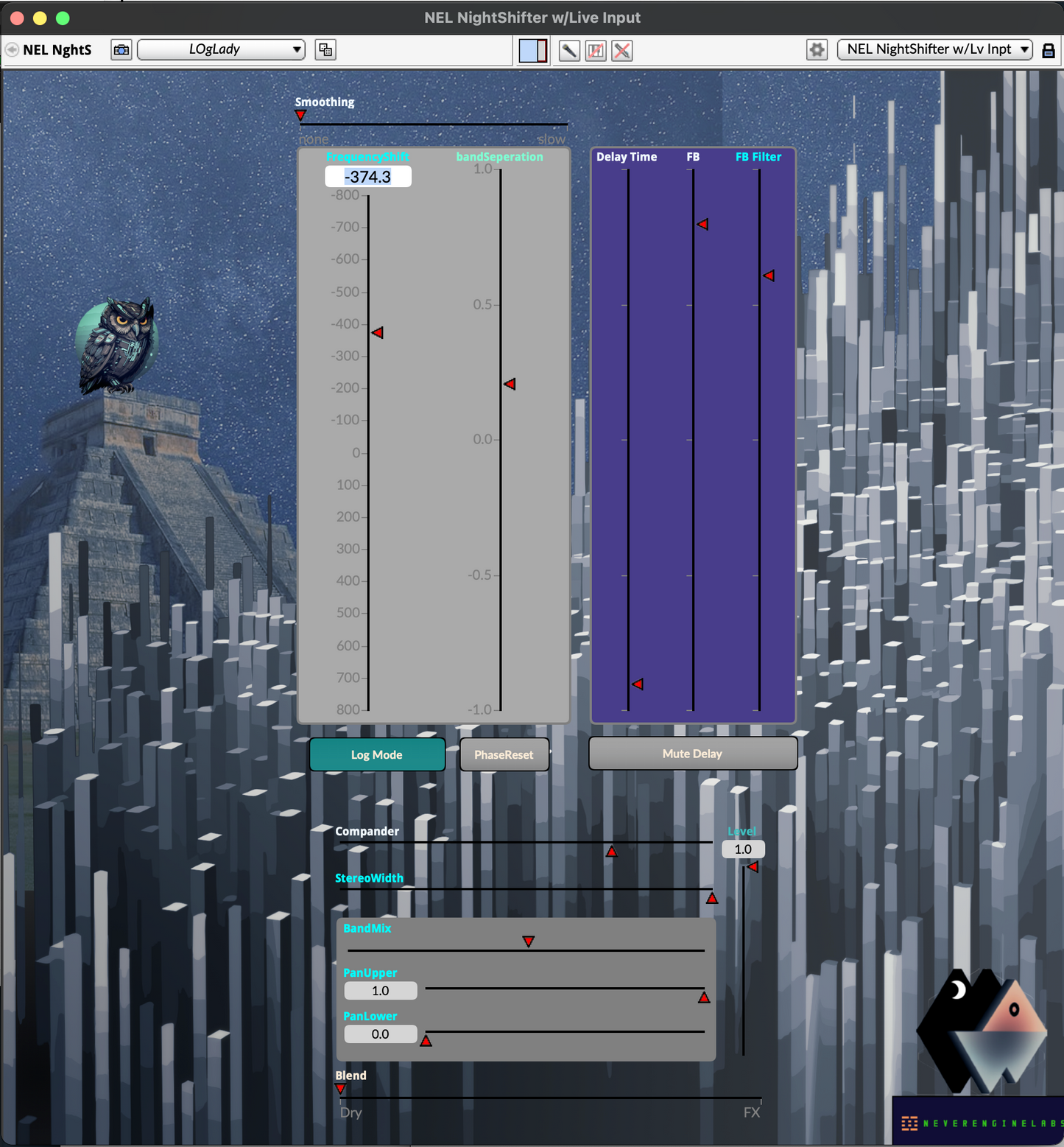This screenshot has width=1064, height=1147.
Task: Select the edit wrench tool icon
Action: [569, 51]
